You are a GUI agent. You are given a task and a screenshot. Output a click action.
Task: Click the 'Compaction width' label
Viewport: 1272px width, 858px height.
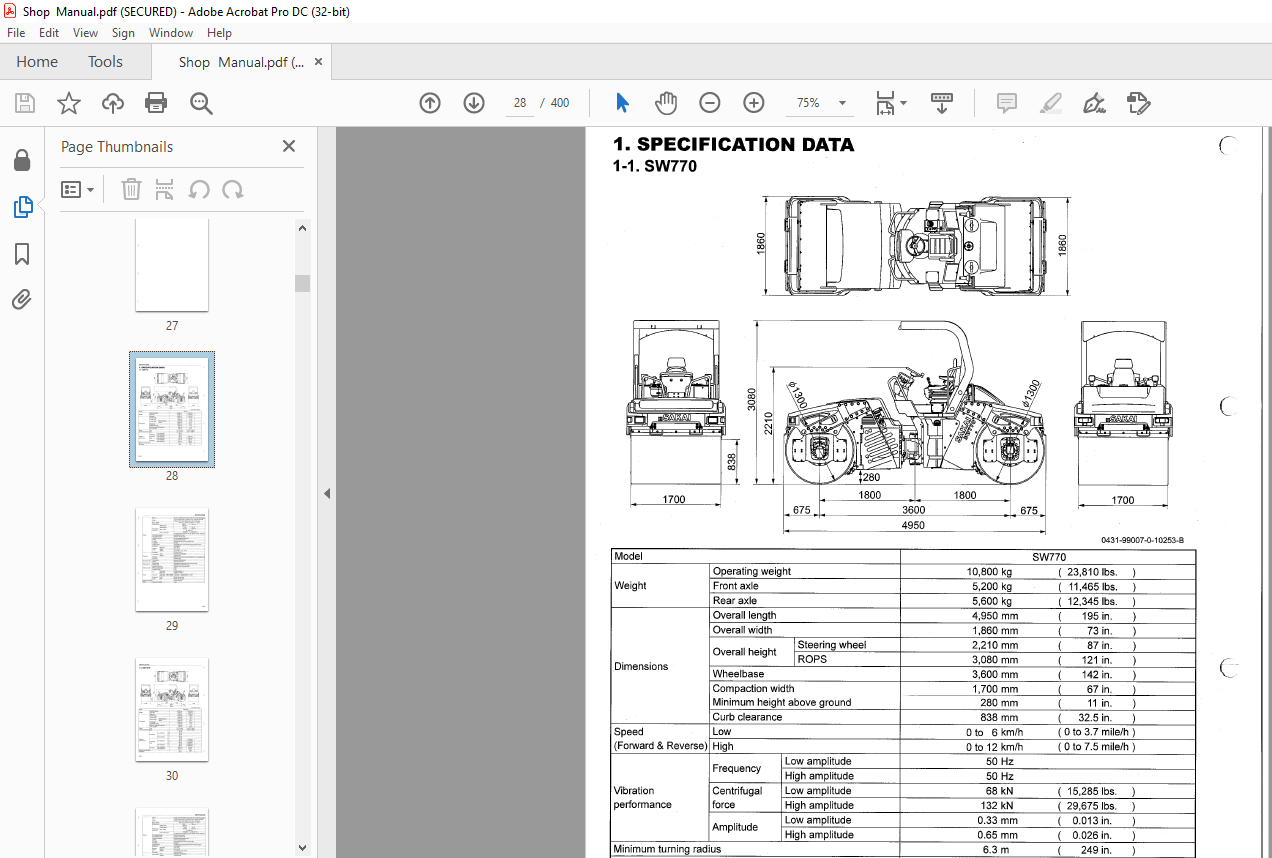(753, 689)
